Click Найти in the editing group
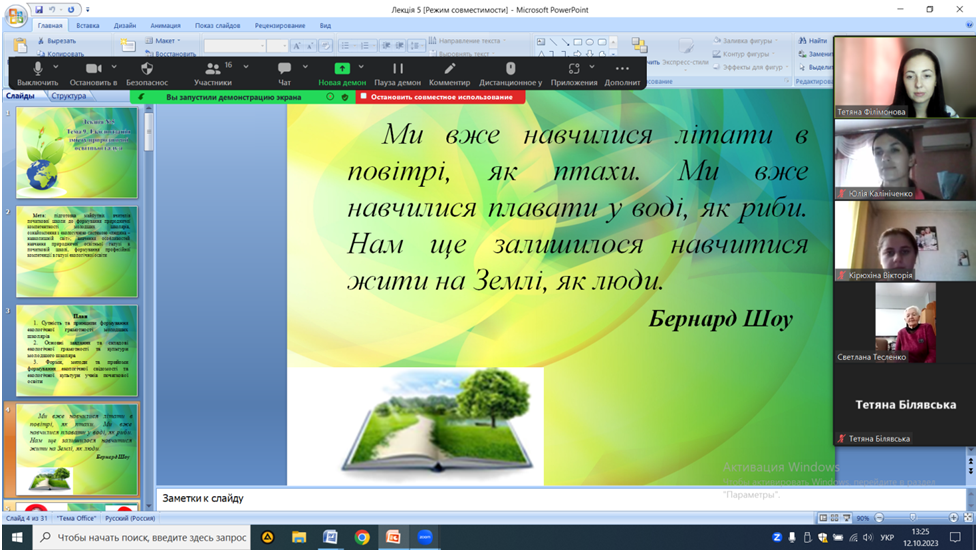 [x=815, y=41]
